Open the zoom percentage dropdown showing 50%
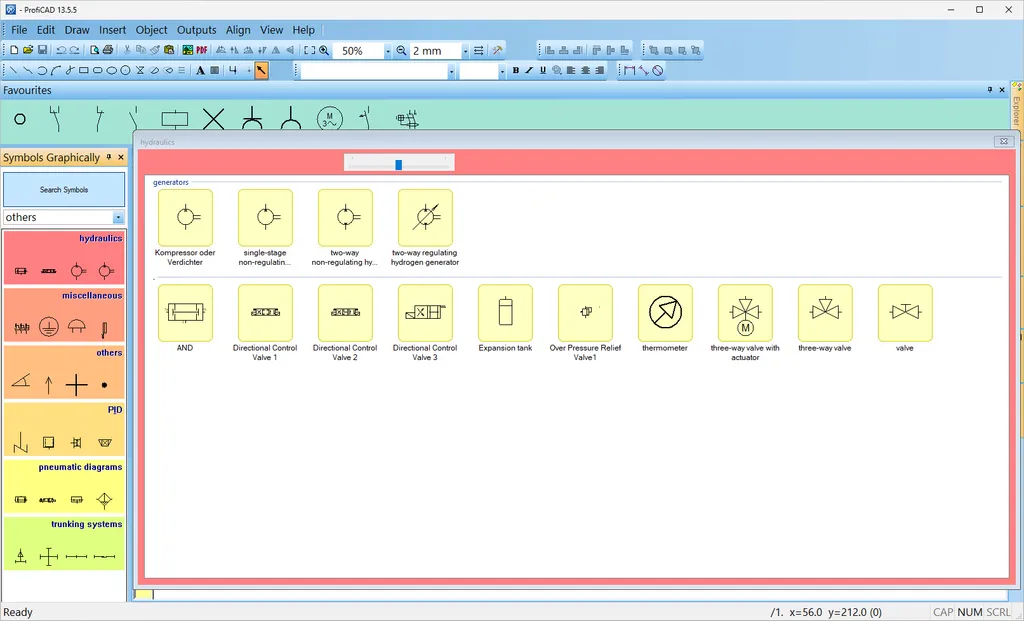Image resolution: width=1024 pixels, height=621 pixels. click(387, 51)
